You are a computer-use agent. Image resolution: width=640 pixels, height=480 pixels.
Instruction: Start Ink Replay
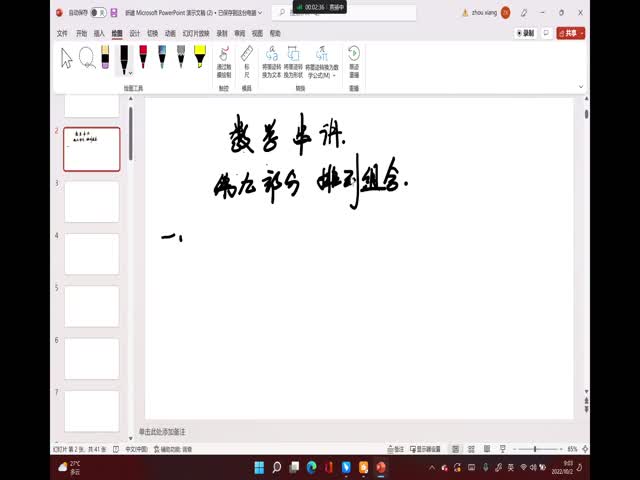[x=354, y=62]
